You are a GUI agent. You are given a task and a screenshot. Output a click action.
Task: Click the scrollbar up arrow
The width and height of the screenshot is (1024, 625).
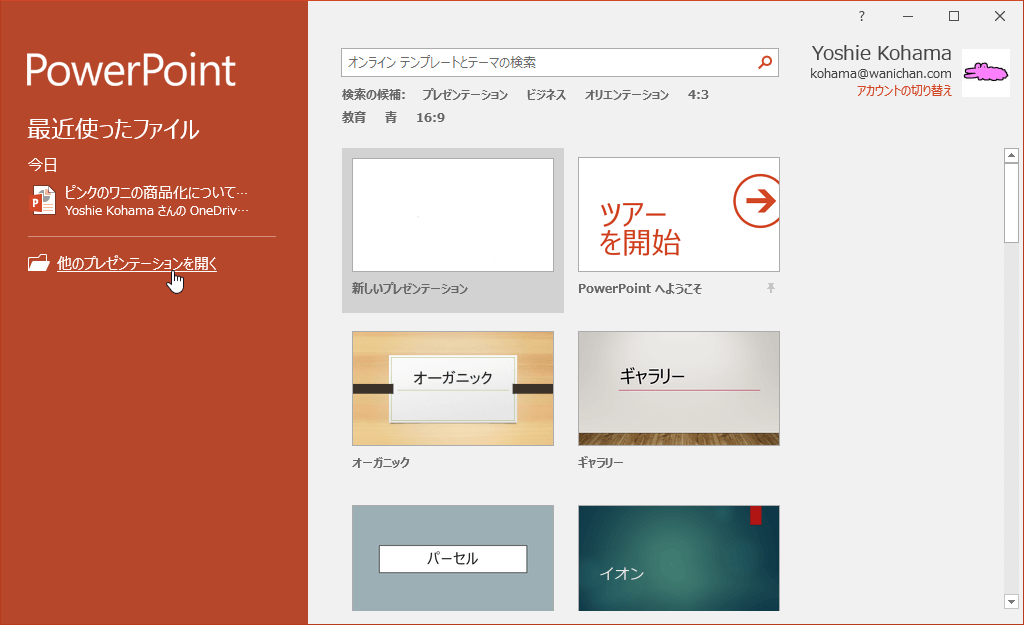point(1012,155)
